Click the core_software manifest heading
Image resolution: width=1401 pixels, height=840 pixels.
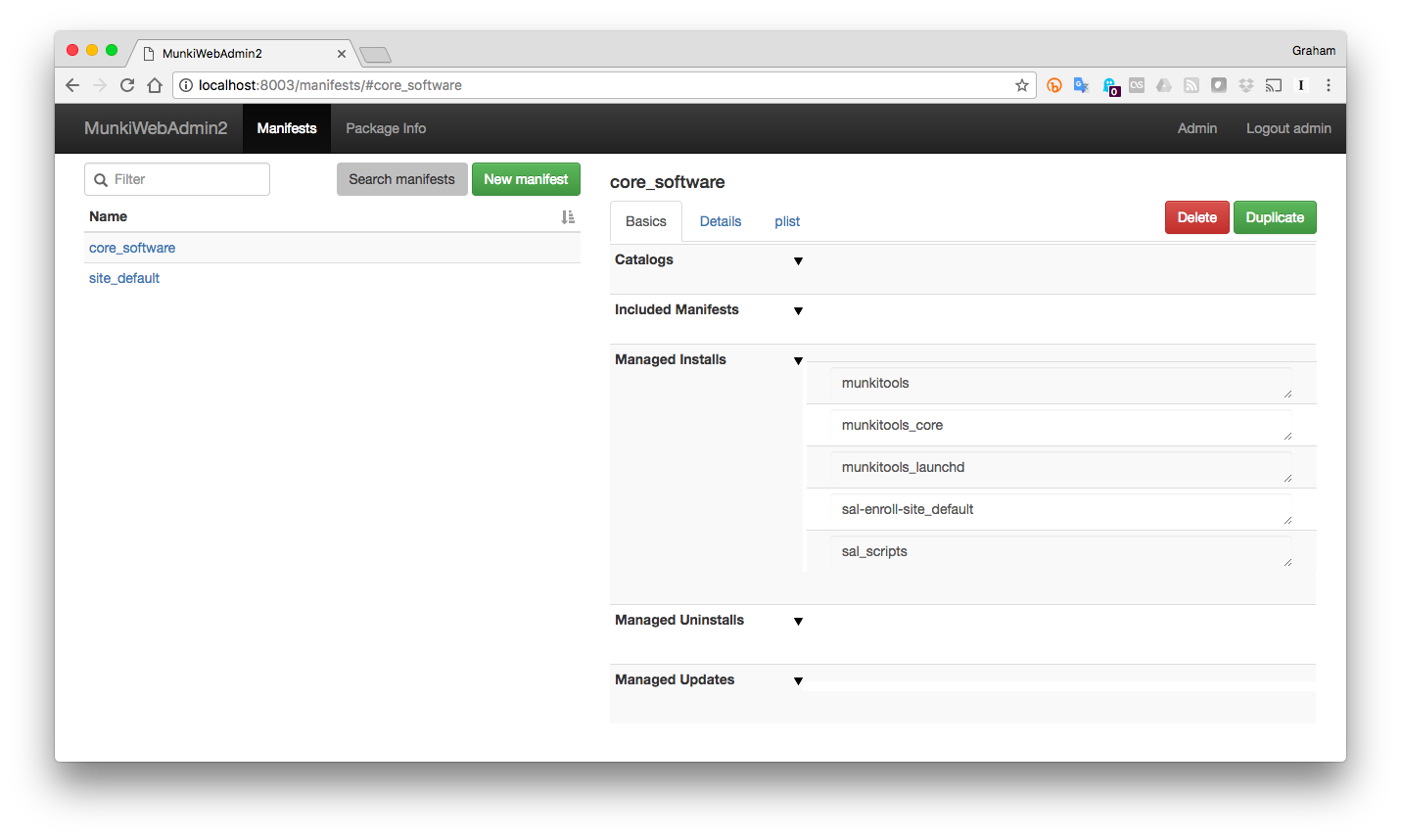(668, 182)
